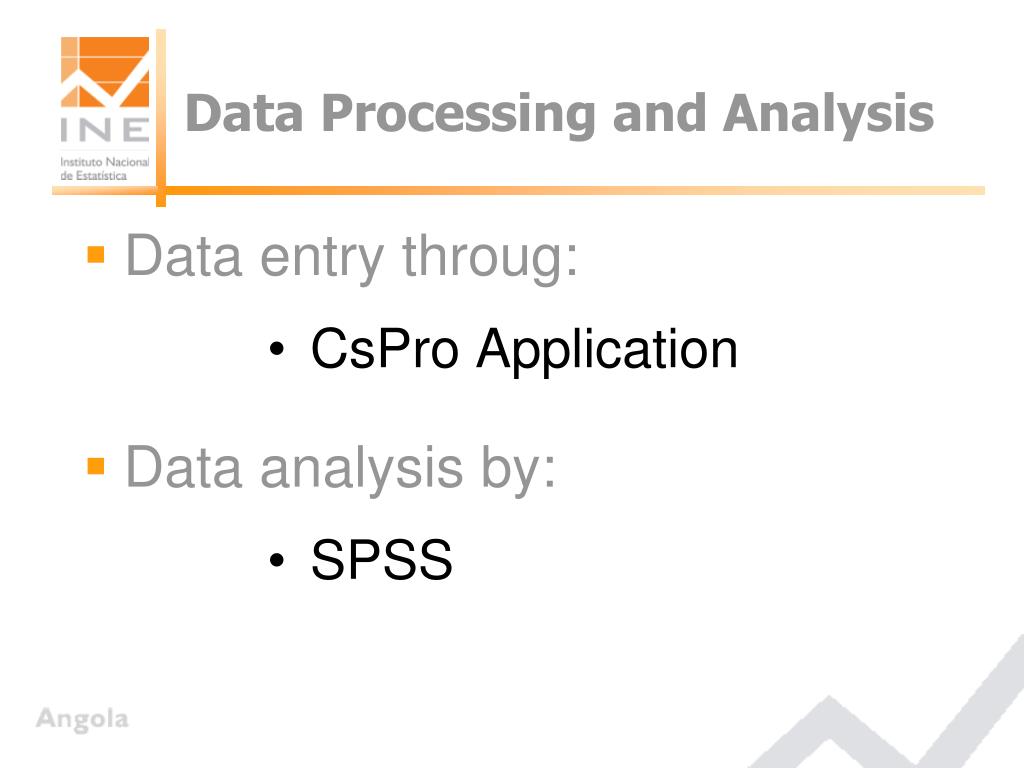This screenshot has width=1024, height=768.
Task: Click the 'SPSS' text
Action: click(x=382, y=560)
